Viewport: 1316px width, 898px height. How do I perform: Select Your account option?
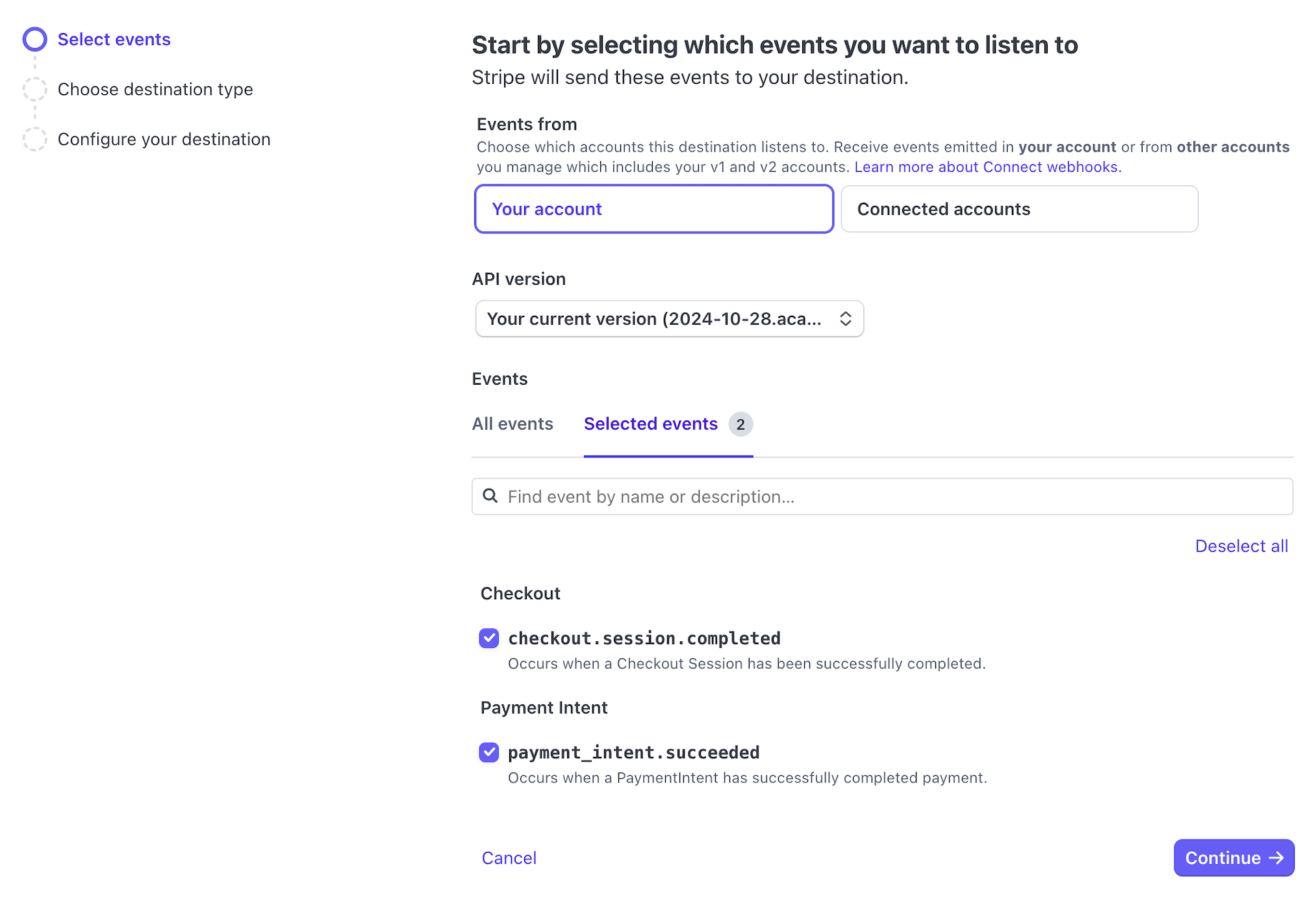point(653,209)
